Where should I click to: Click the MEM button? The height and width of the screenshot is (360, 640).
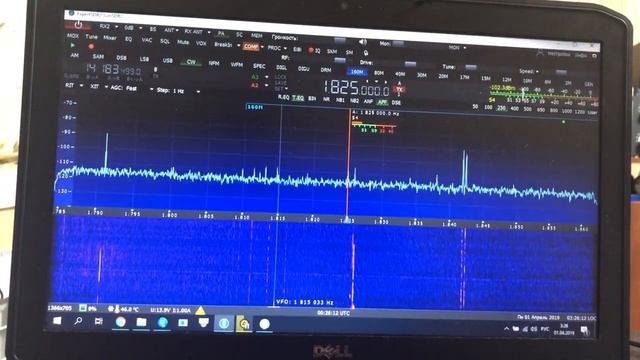click(257, 36)
